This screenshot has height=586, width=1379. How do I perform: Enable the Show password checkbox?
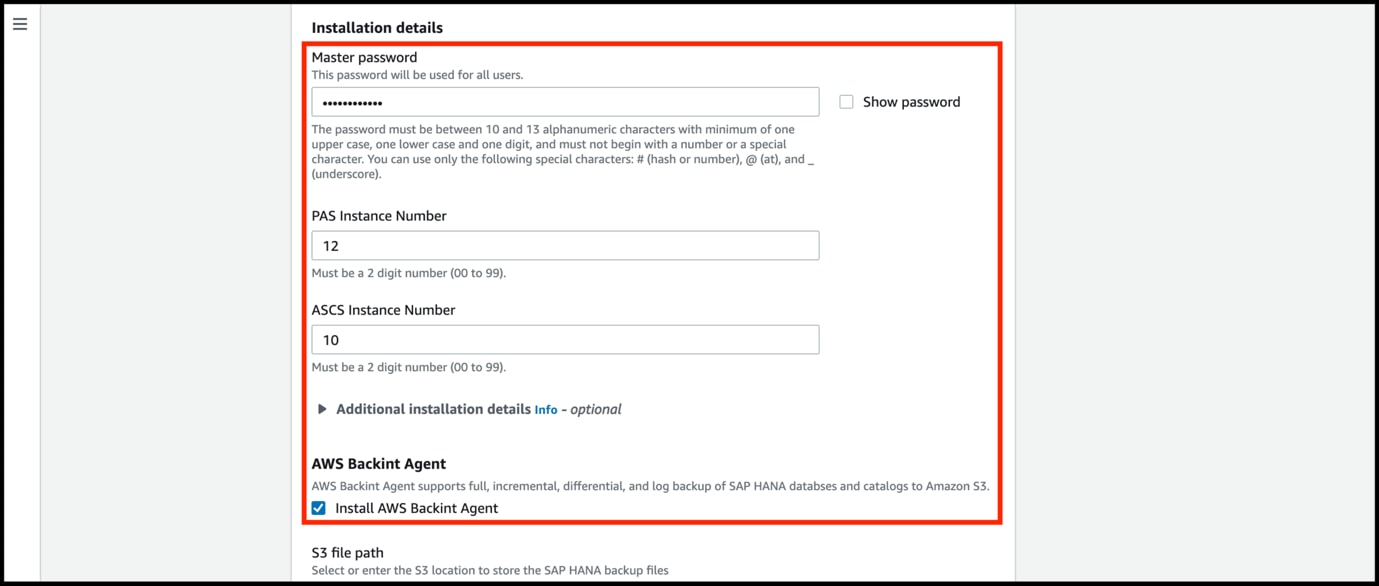[845, 101]
